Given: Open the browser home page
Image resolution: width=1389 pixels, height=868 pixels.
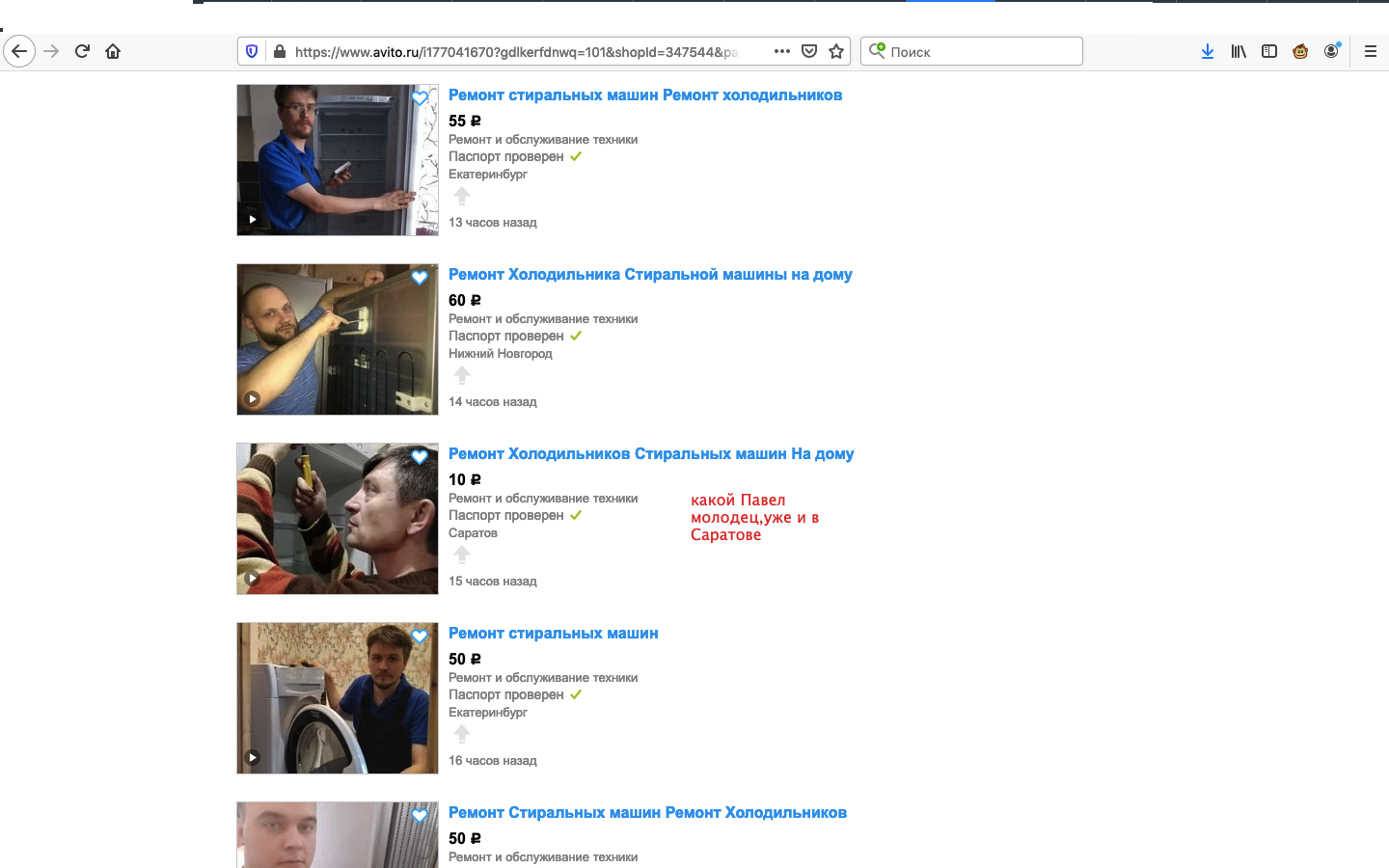Looking at the screenshot, I should tap(113, 51).
